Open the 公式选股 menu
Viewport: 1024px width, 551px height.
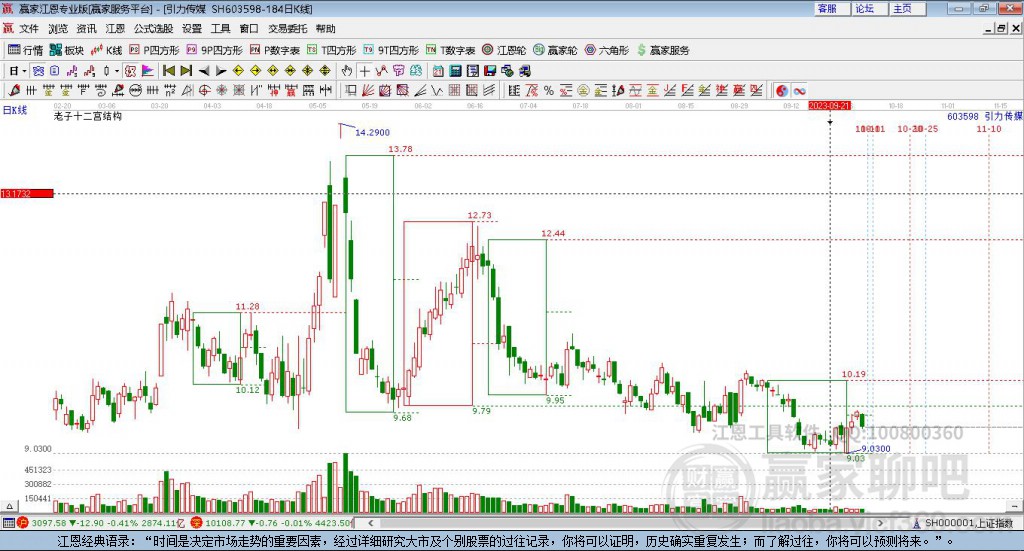pyautogui.click(x=153, y=29)
